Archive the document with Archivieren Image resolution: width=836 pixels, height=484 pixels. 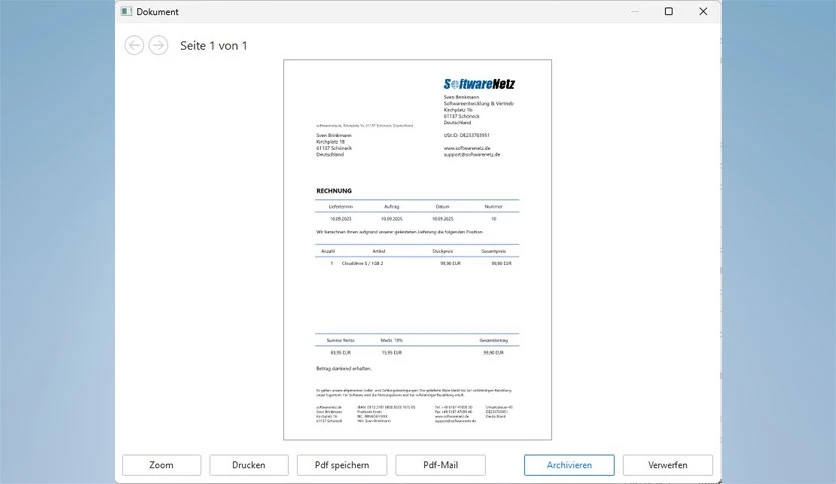(569, 465)
